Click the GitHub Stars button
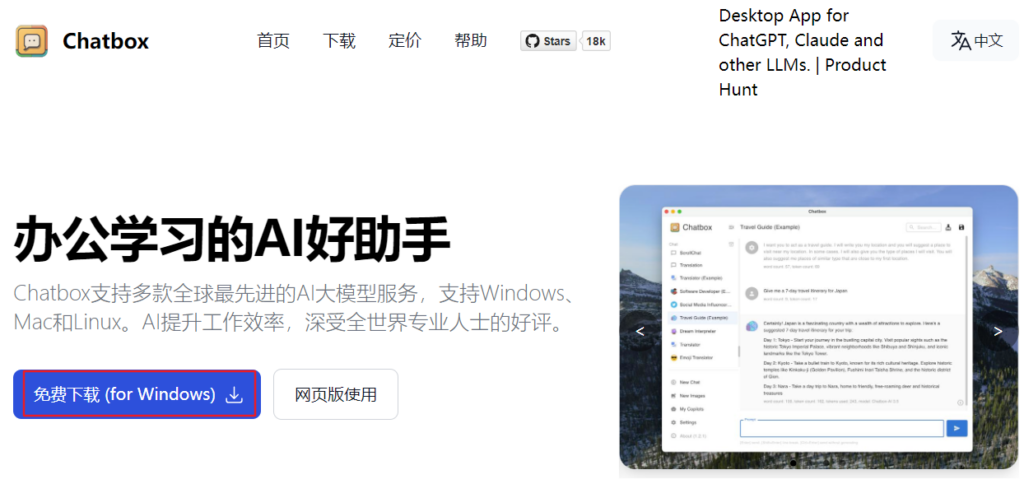 click(x=549, y=41)
